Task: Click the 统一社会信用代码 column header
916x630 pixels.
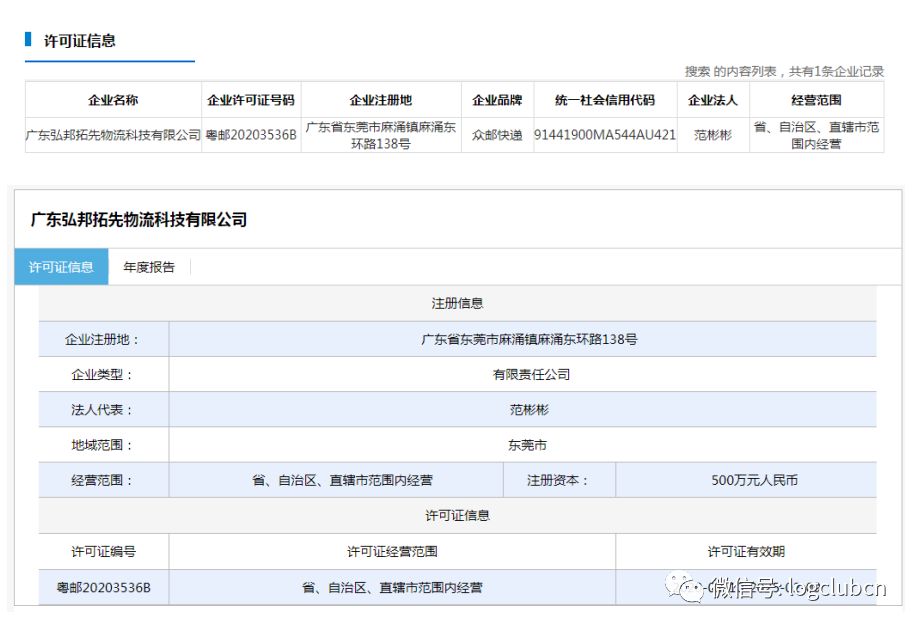Action: click(x=605, y=100)
